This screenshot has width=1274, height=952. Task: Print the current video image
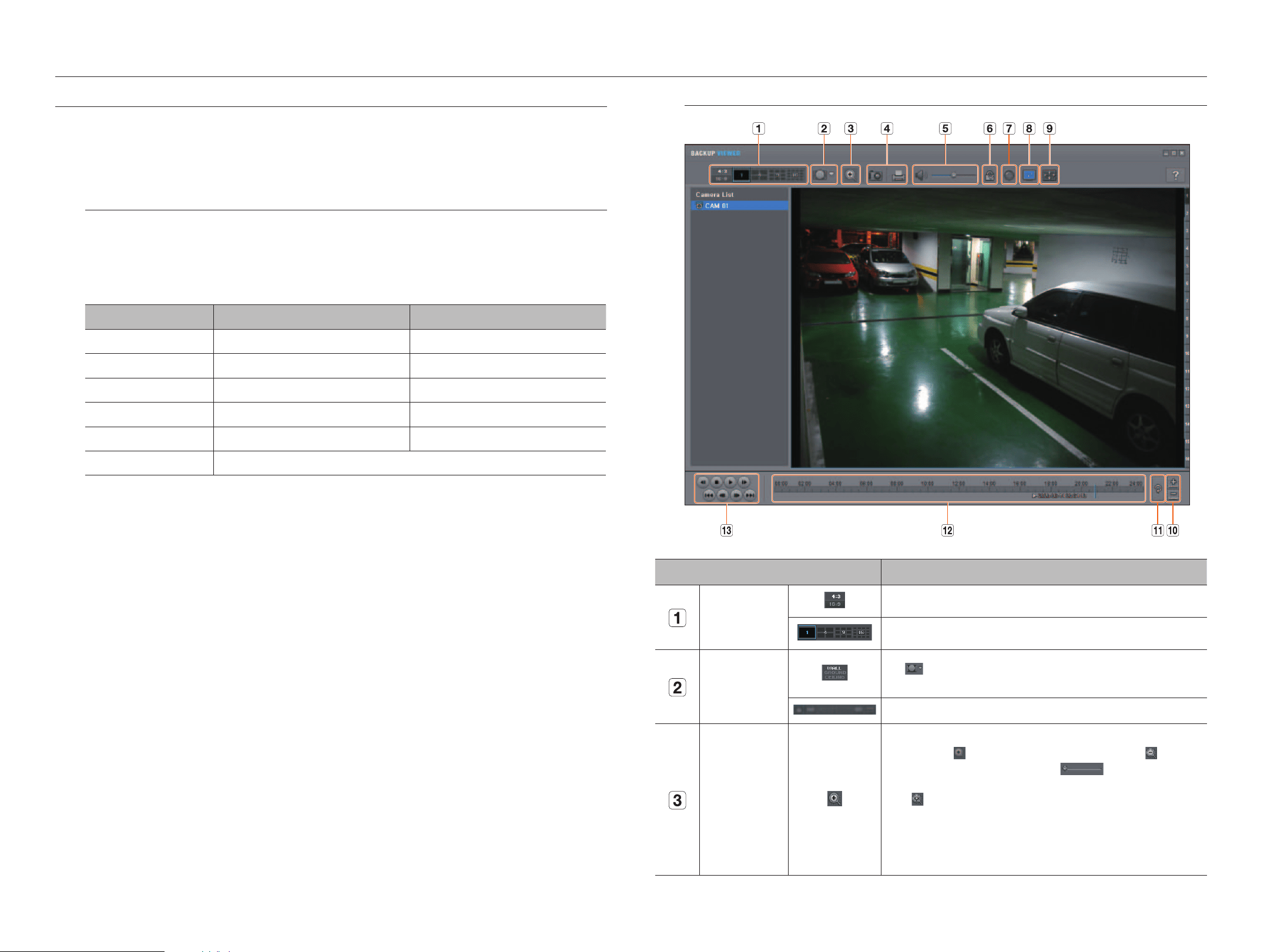(x=898, y=175)
